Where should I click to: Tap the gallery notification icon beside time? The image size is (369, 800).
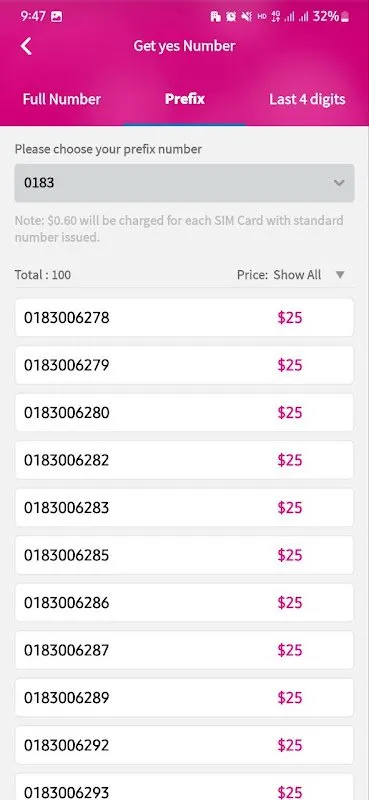[57, 17]
